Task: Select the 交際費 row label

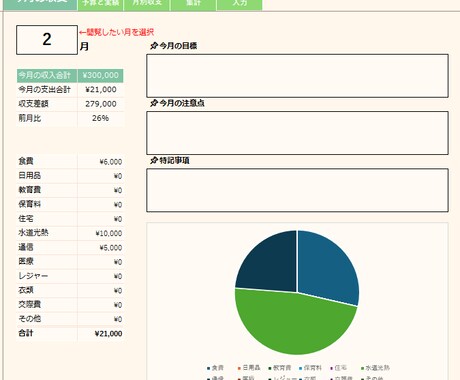Action: coord(47,305)
